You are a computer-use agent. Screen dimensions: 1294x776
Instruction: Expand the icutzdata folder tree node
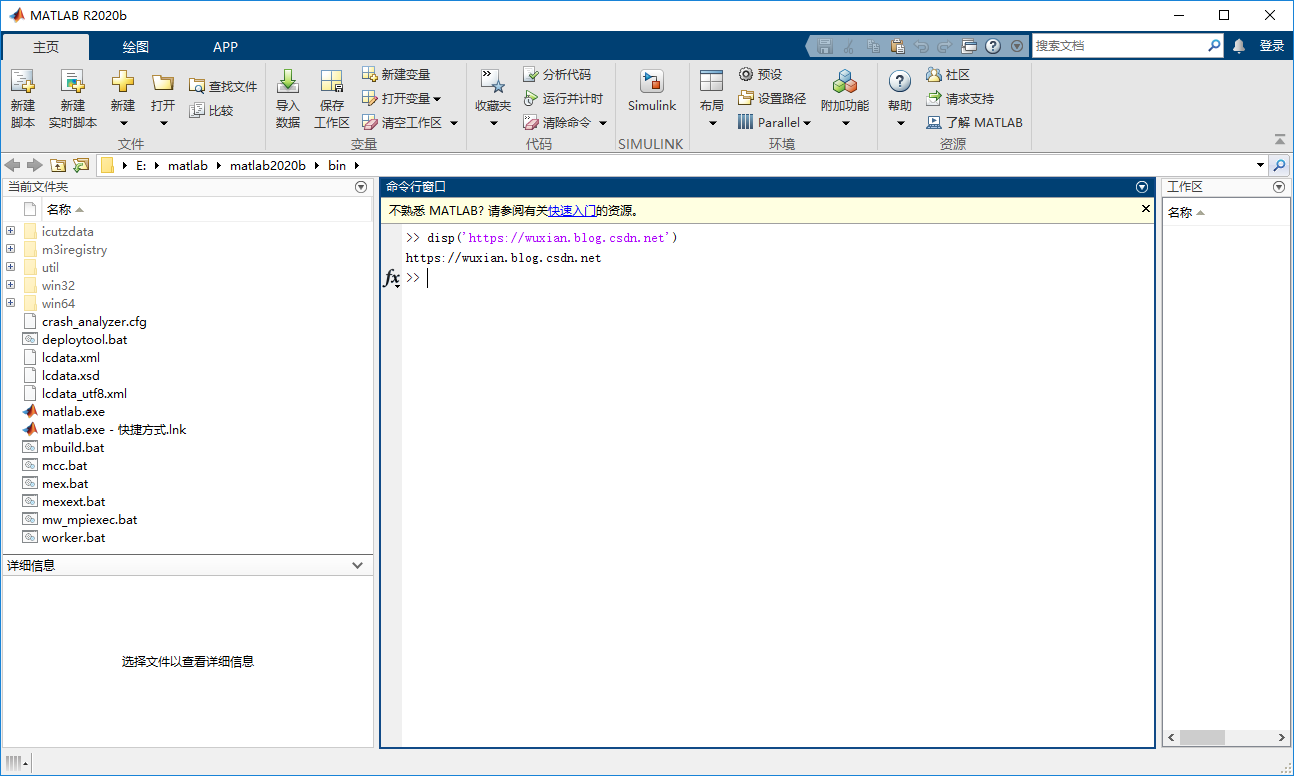[x=10, y=232]
